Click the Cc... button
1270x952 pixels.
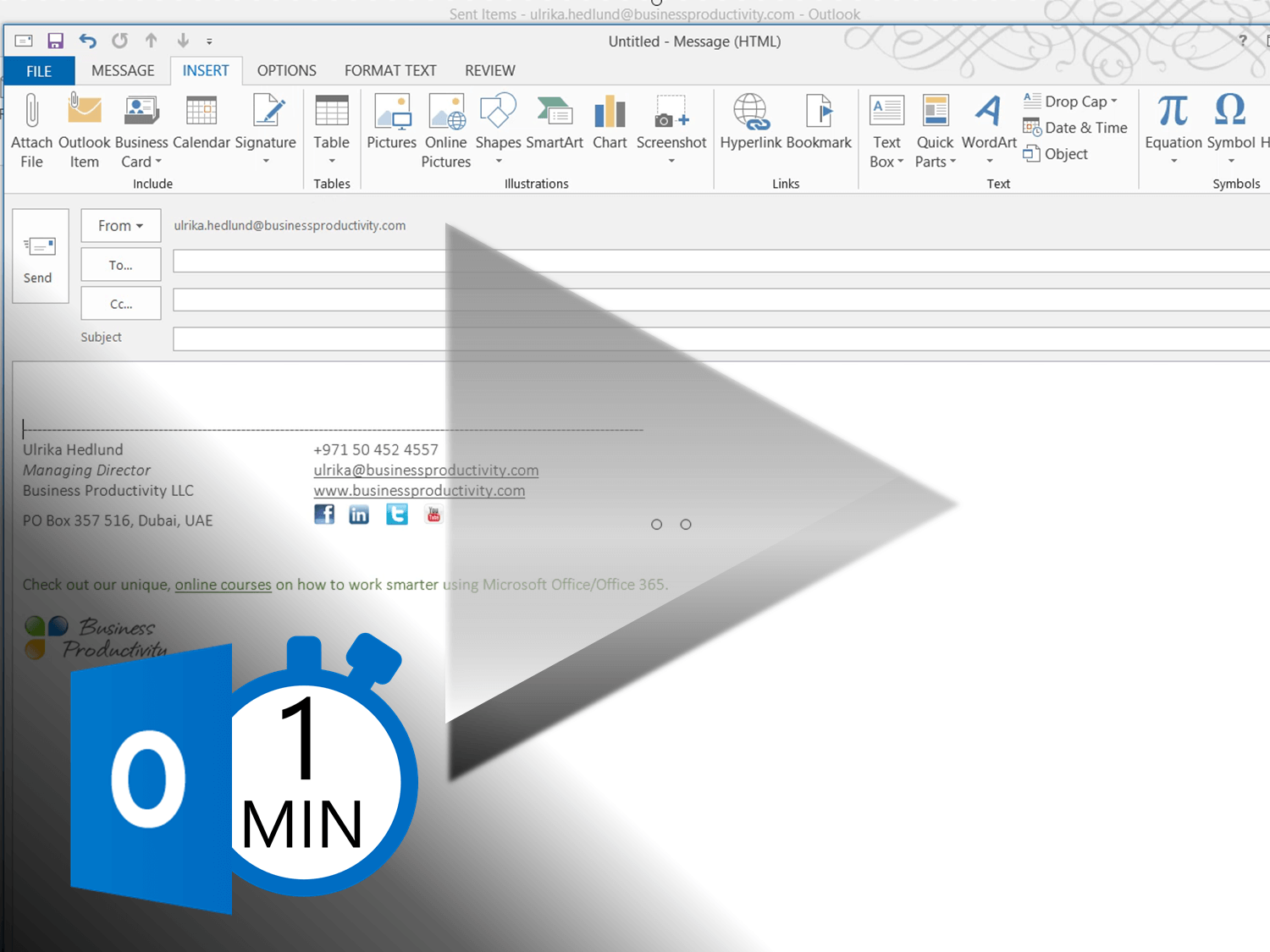point(121,304)
